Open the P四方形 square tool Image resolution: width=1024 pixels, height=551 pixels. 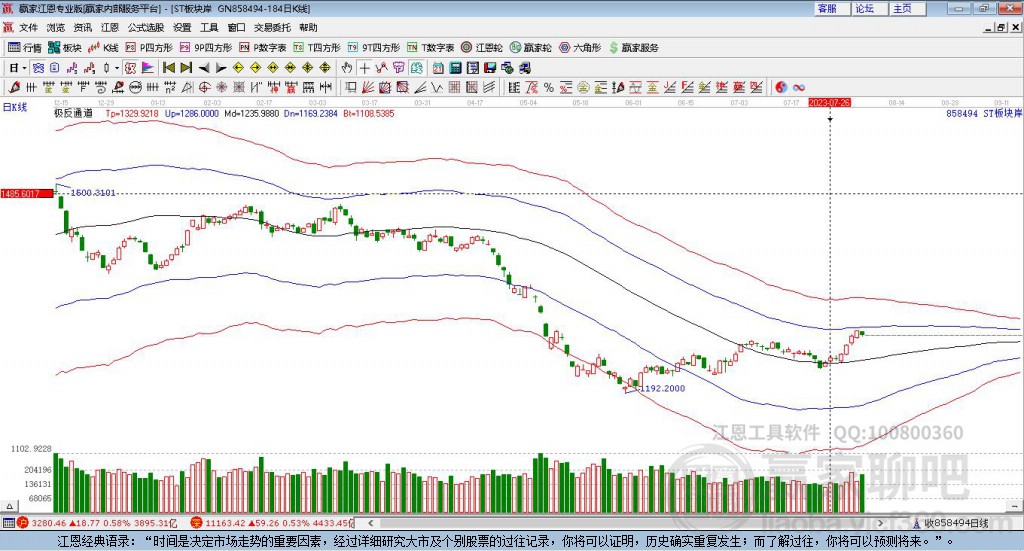149,47
